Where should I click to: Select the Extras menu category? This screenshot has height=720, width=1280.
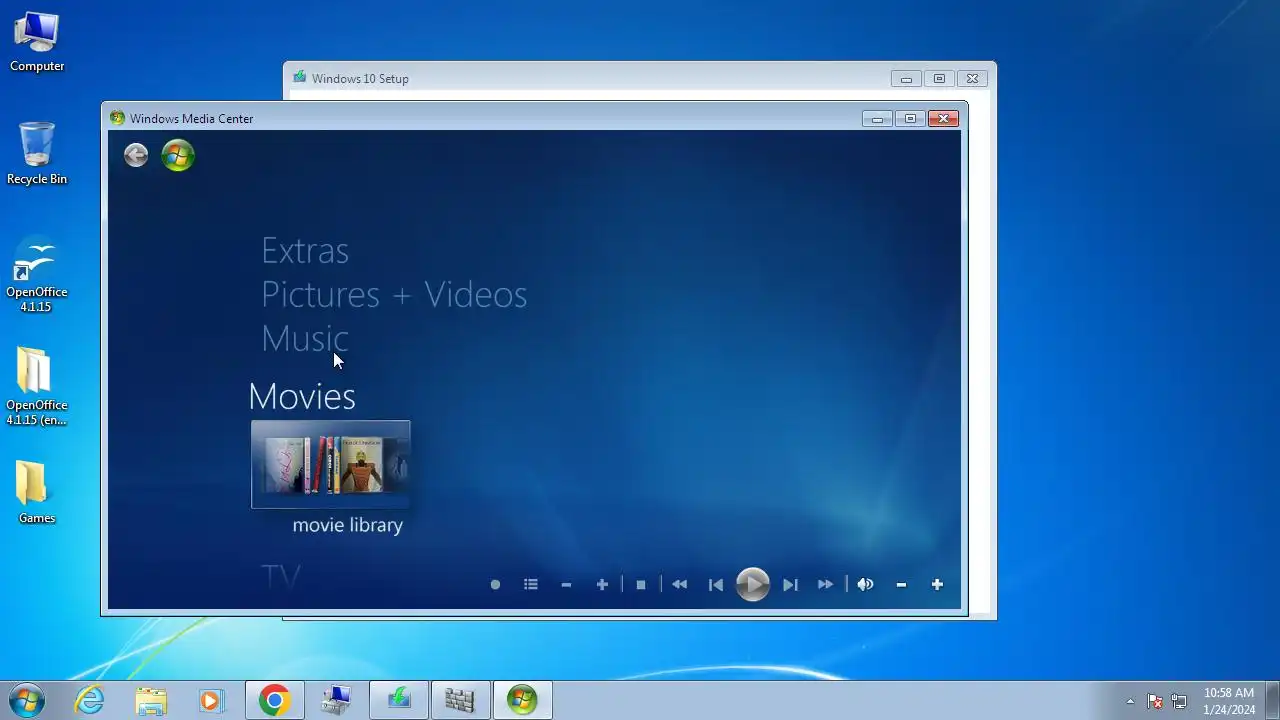(305, 250)
